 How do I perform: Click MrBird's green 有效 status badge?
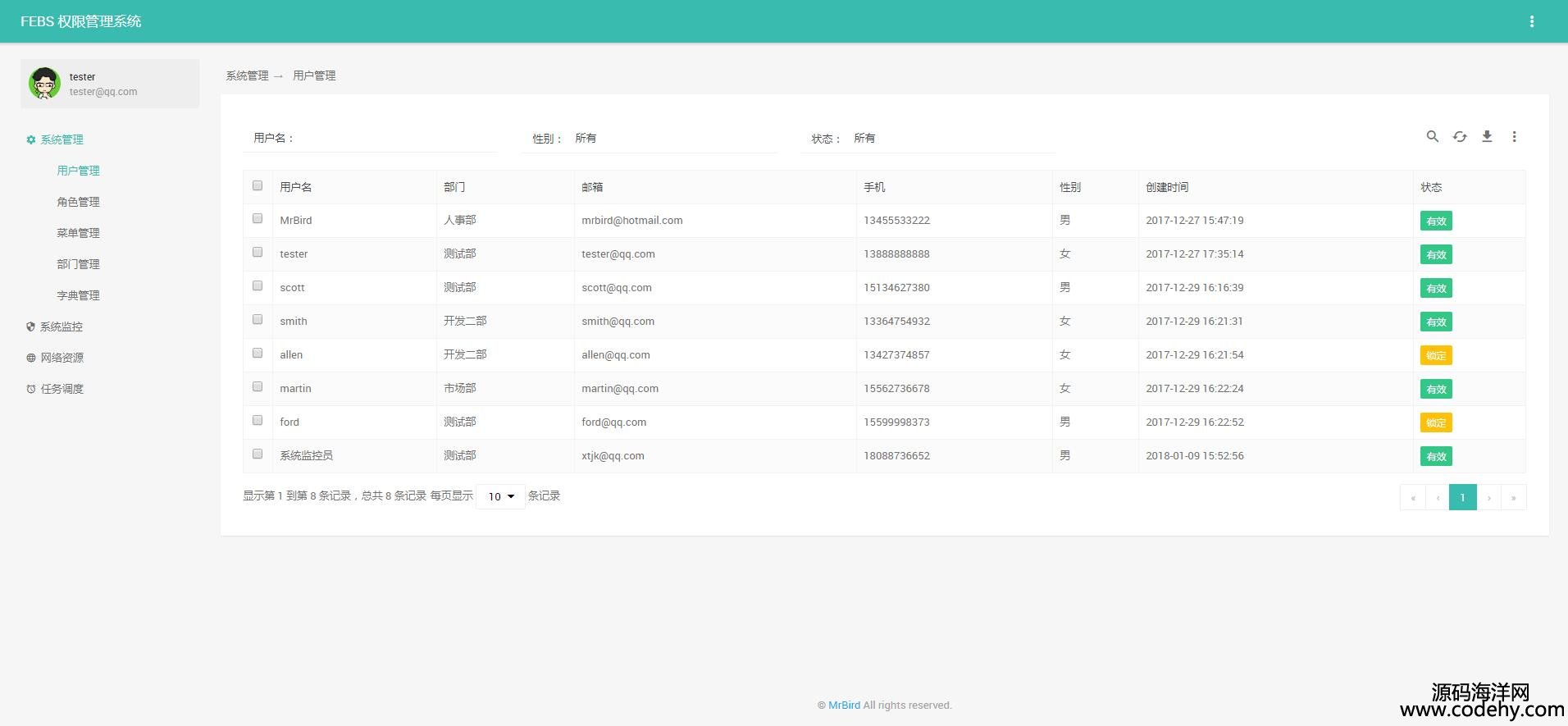point(1436,221)
